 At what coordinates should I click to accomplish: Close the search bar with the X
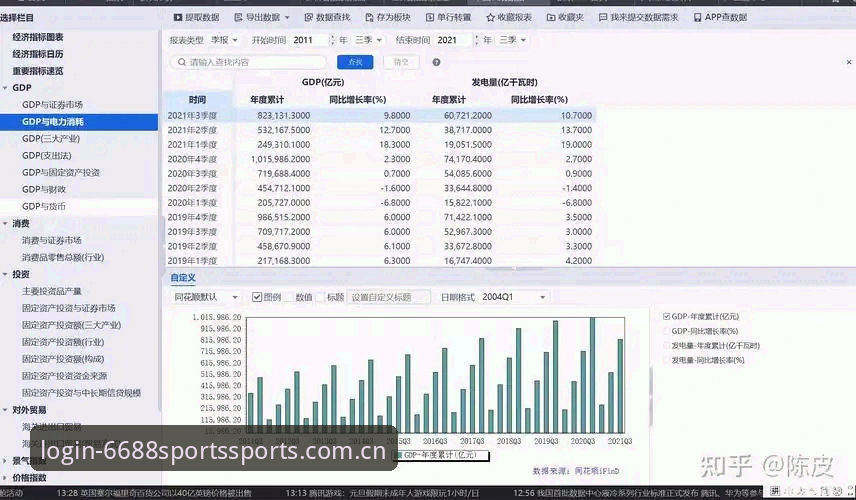[849, 62]
